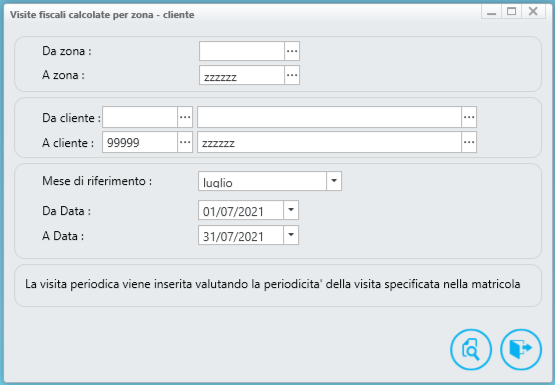Click the A Data label
This screenshot has height=385, width=555.
pyautogui.click(x=63, y=236)
